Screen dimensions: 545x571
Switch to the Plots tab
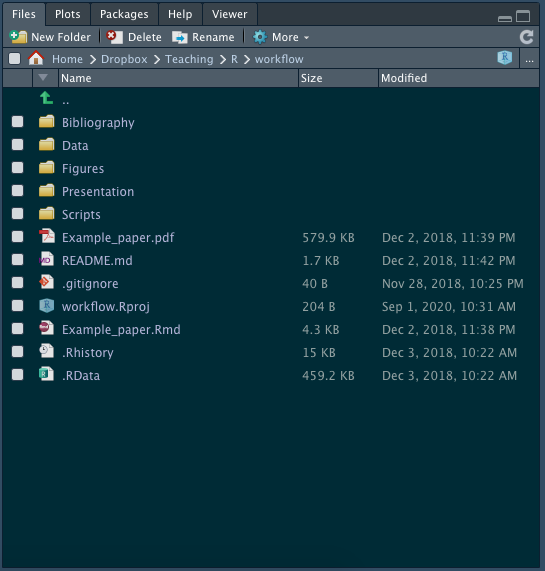[68, 14]
